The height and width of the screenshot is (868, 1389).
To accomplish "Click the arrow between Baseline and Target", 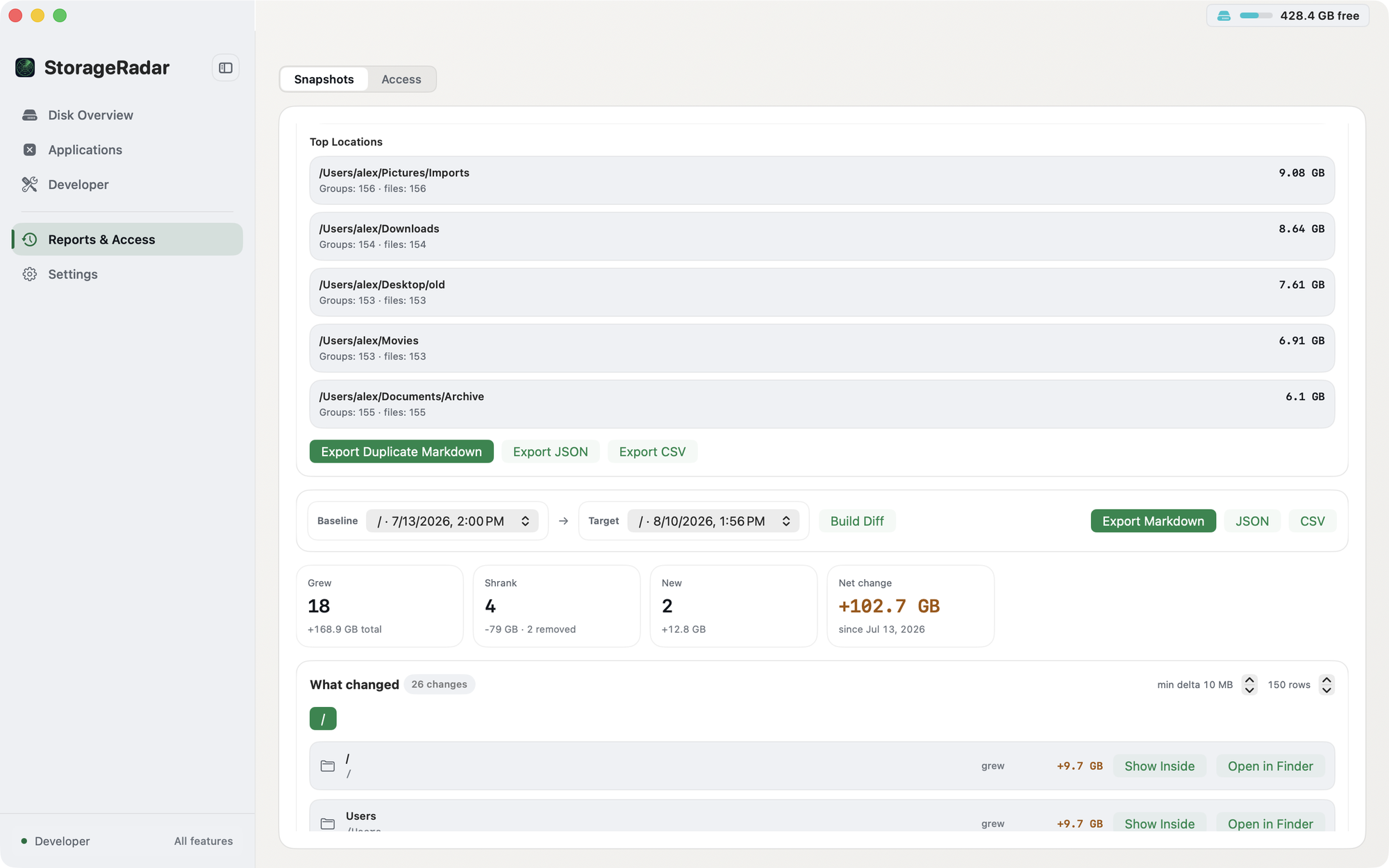I will click(x=563, y=521).
